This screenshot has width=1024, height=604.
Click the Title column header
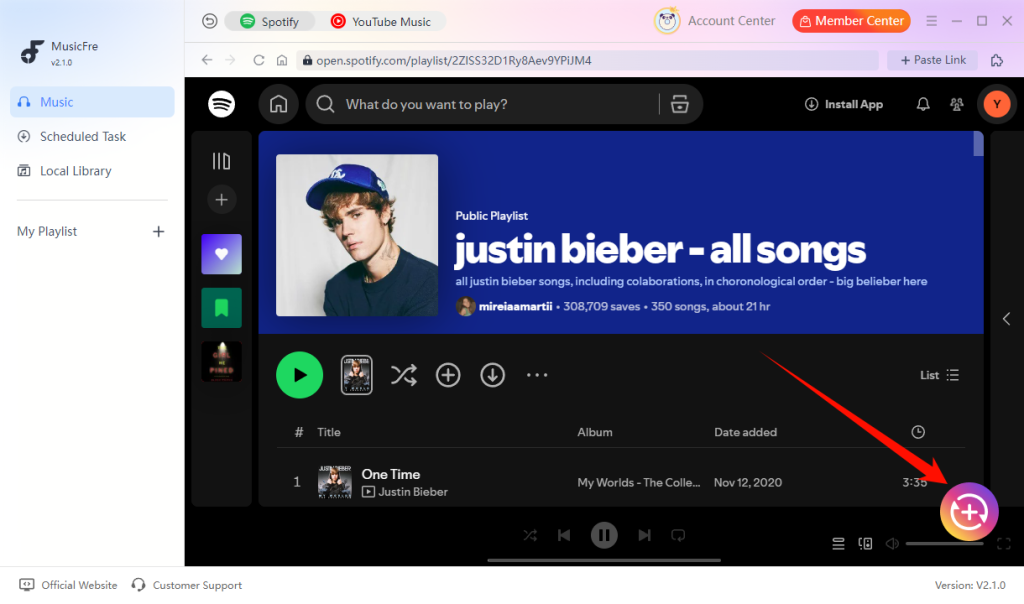pos(328,432)
